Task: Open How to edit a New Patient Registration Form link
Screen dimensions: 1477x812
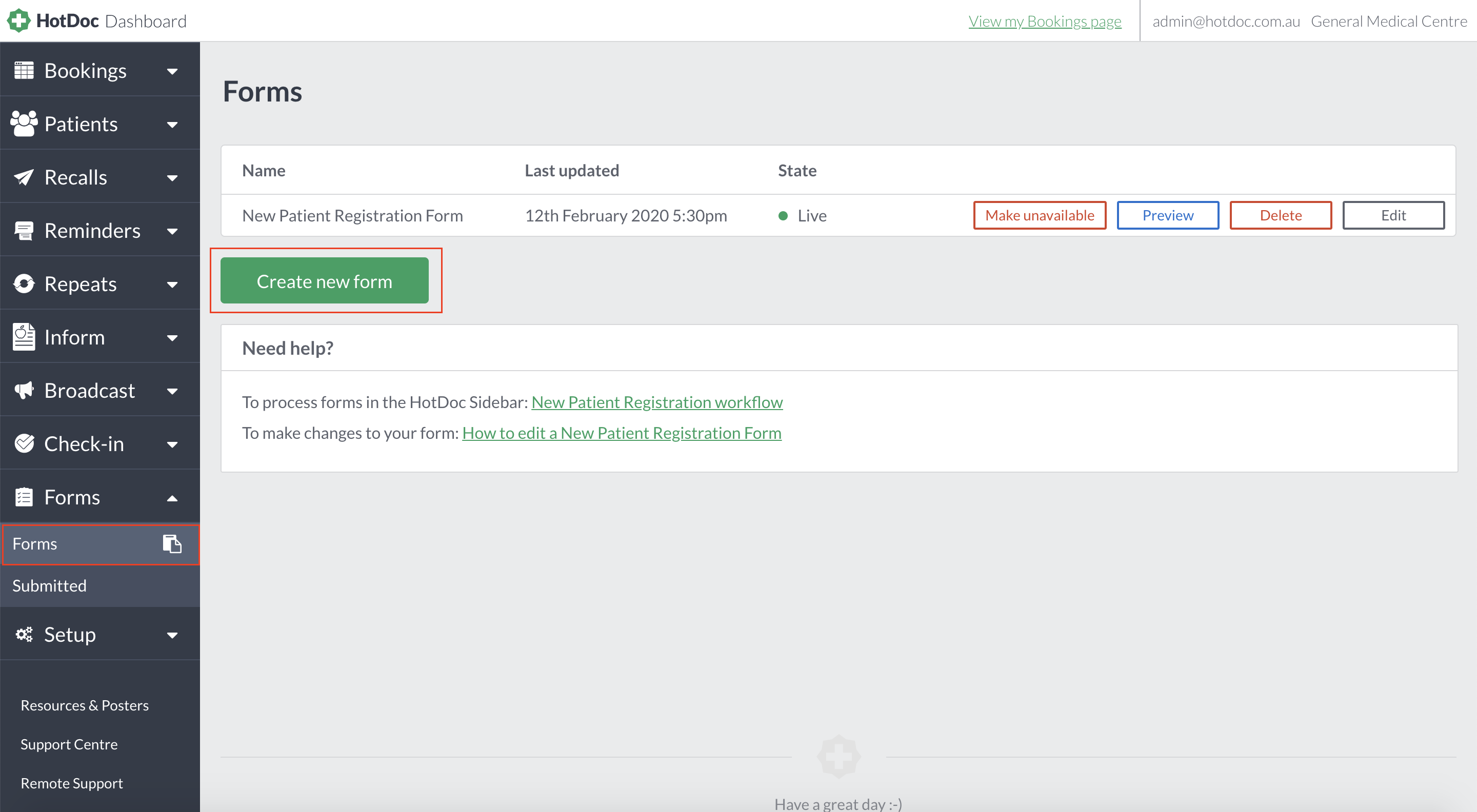Action: coord(622,433)
